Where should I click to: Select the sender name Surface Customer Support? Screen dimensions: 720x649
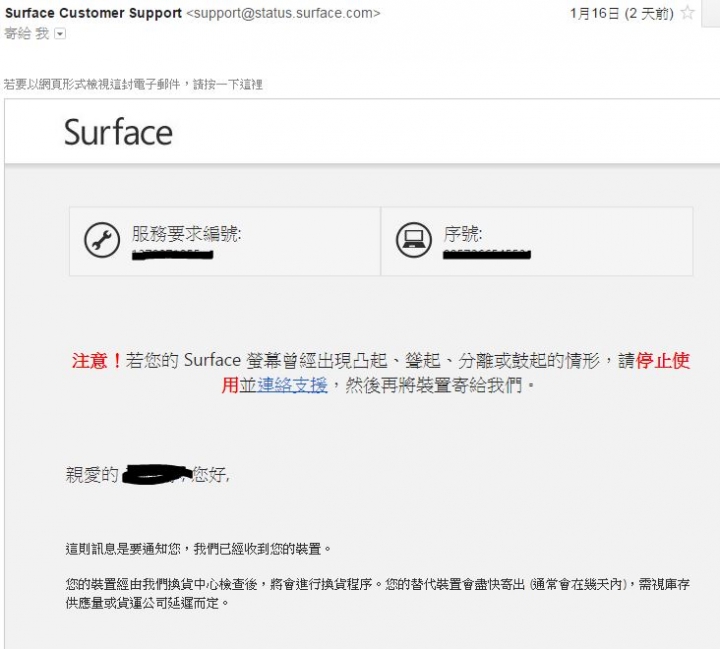93,13
